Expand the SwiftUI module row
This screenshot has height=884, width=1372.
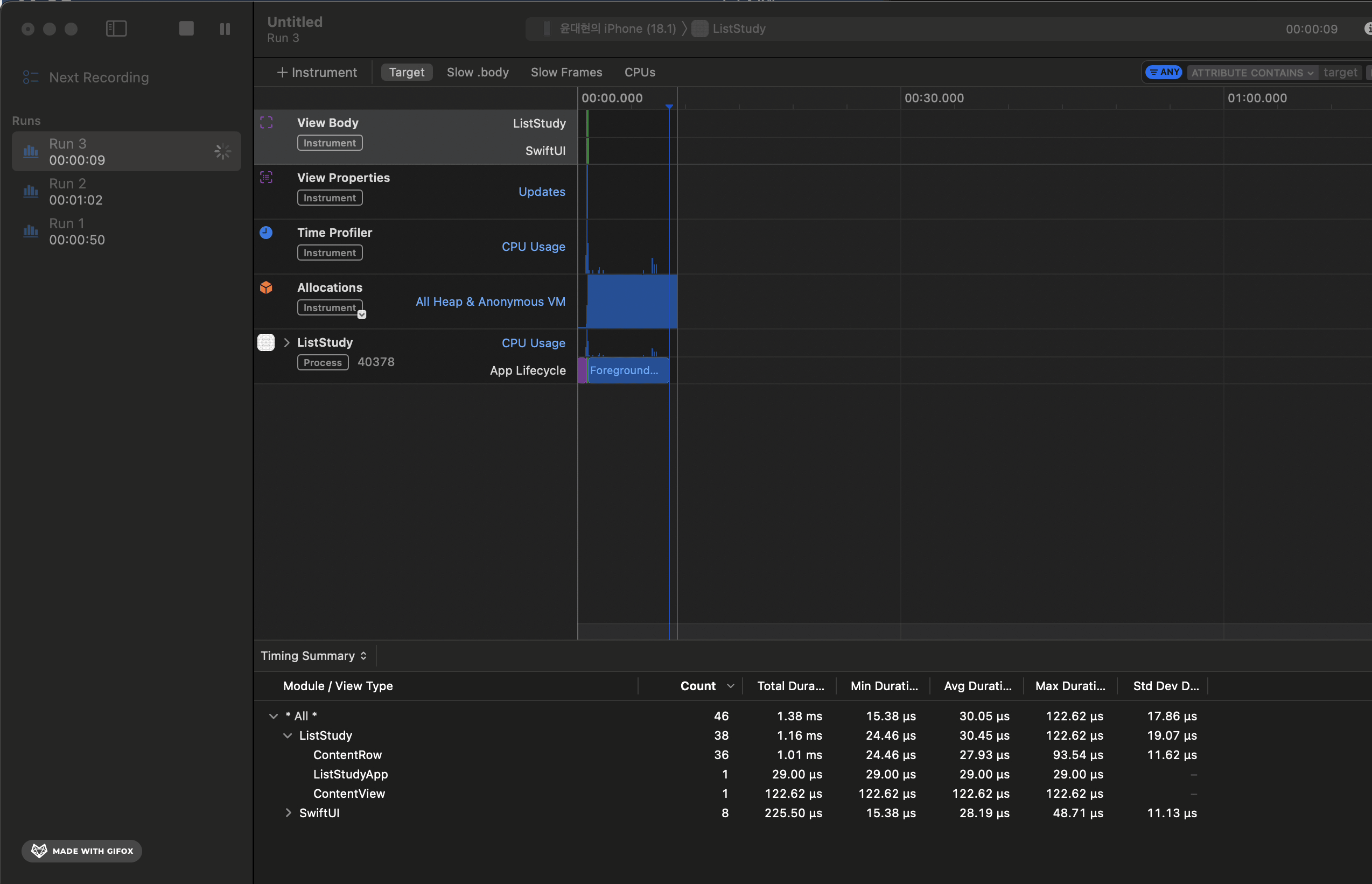coord(288,813)
